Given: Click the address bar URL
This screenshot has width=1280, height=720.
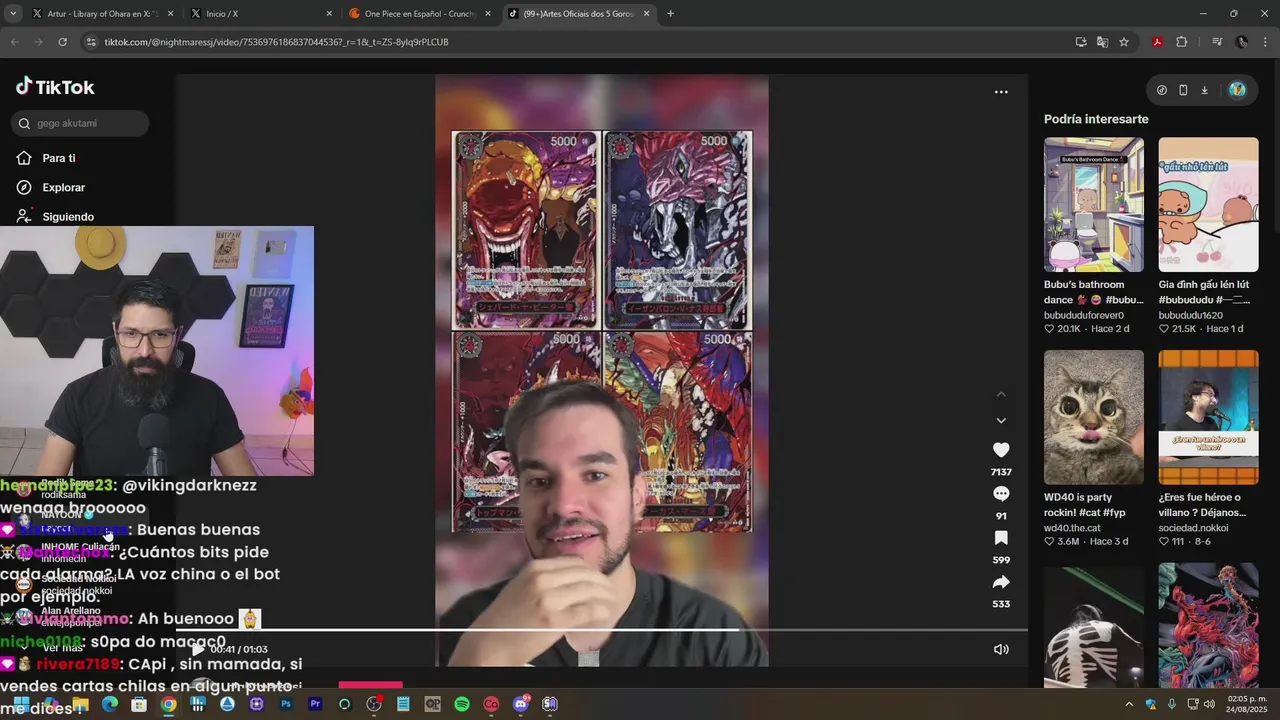Looking at the screenshot, I should click(276, 42).
